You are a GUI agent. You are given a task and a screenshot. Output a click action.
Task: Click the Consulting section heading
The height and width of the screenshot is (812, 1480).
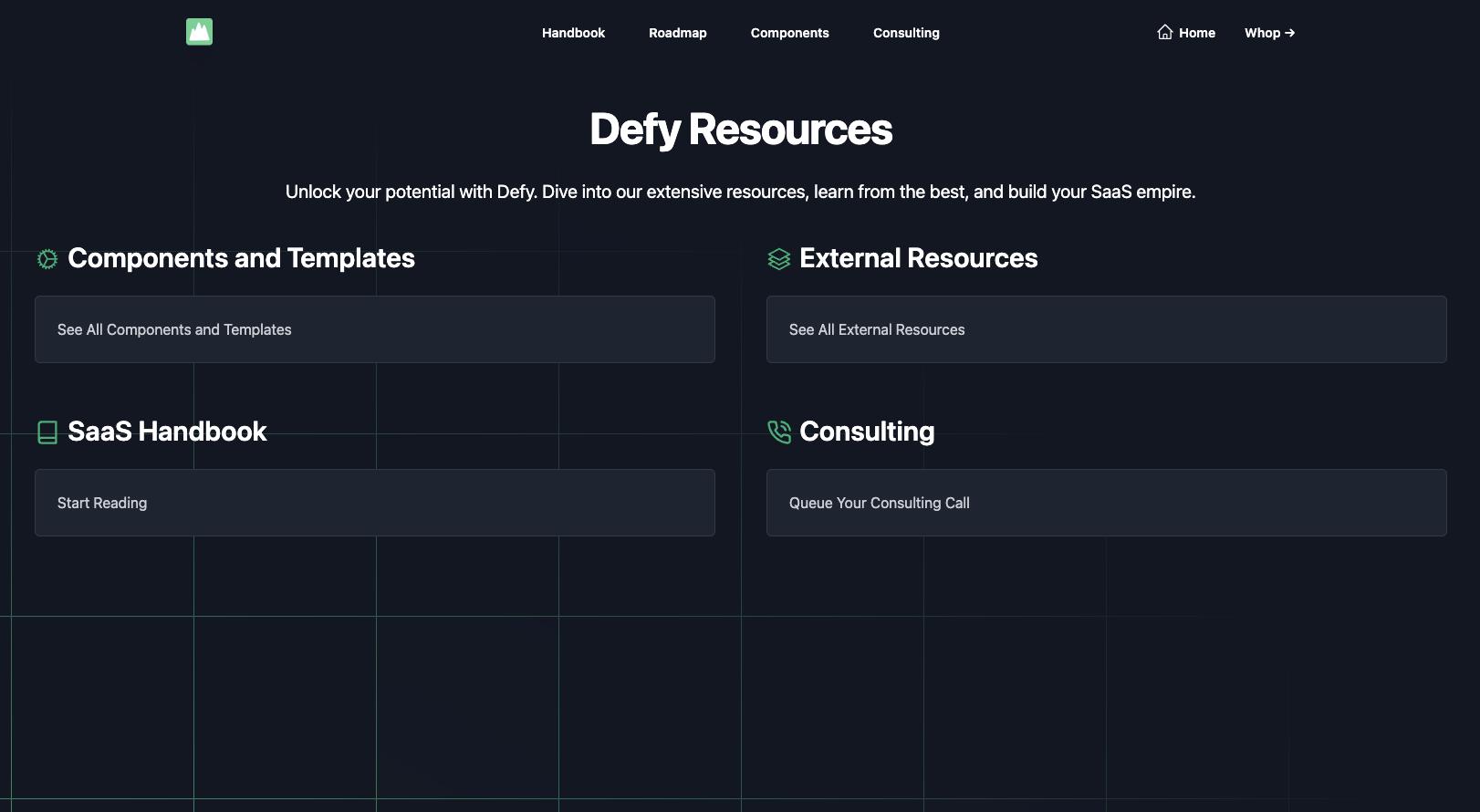[867, 432]
